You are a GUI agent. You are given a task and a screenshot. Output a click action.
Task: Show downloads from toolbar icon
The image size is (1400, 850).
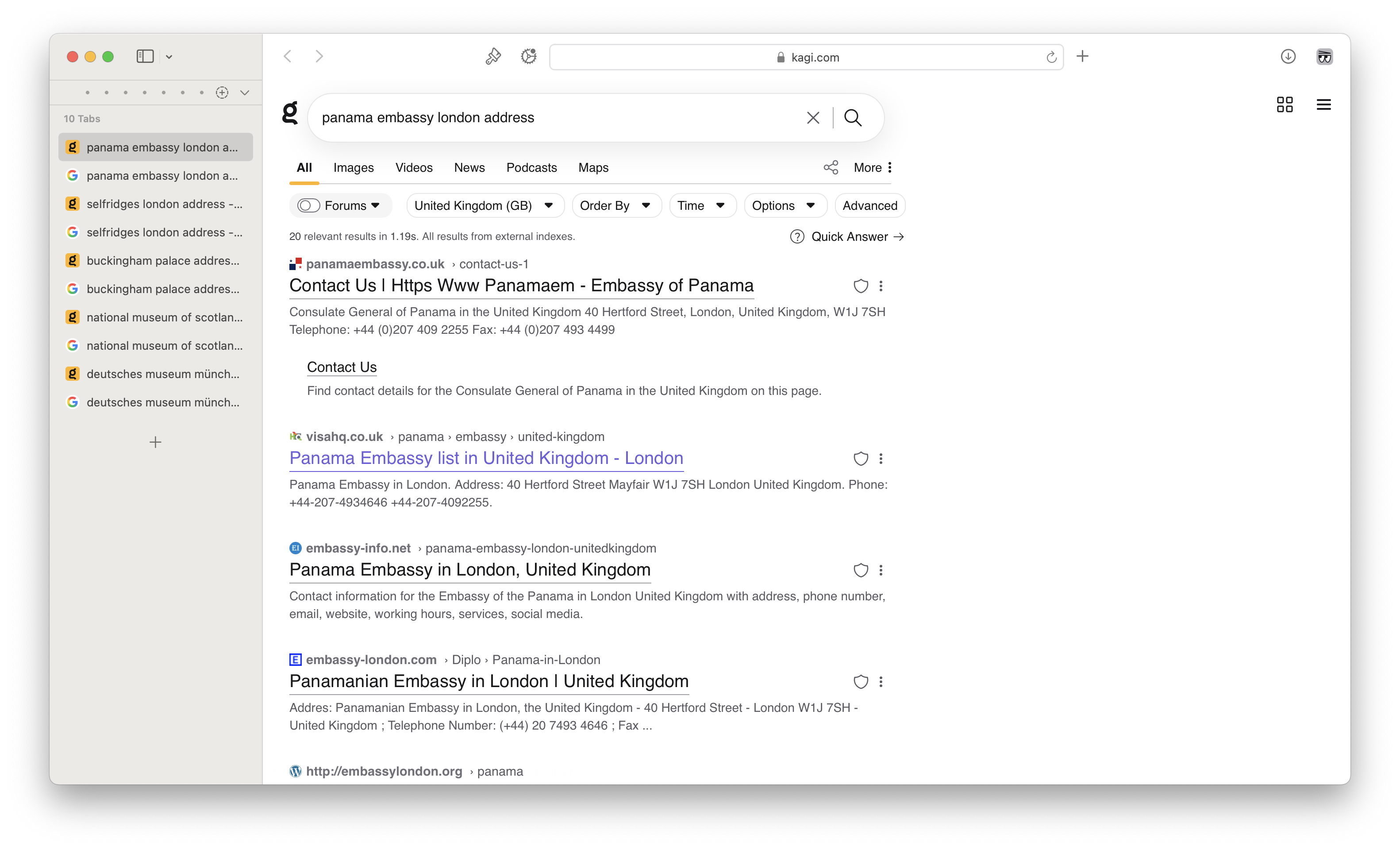[x=1288, y=56]
